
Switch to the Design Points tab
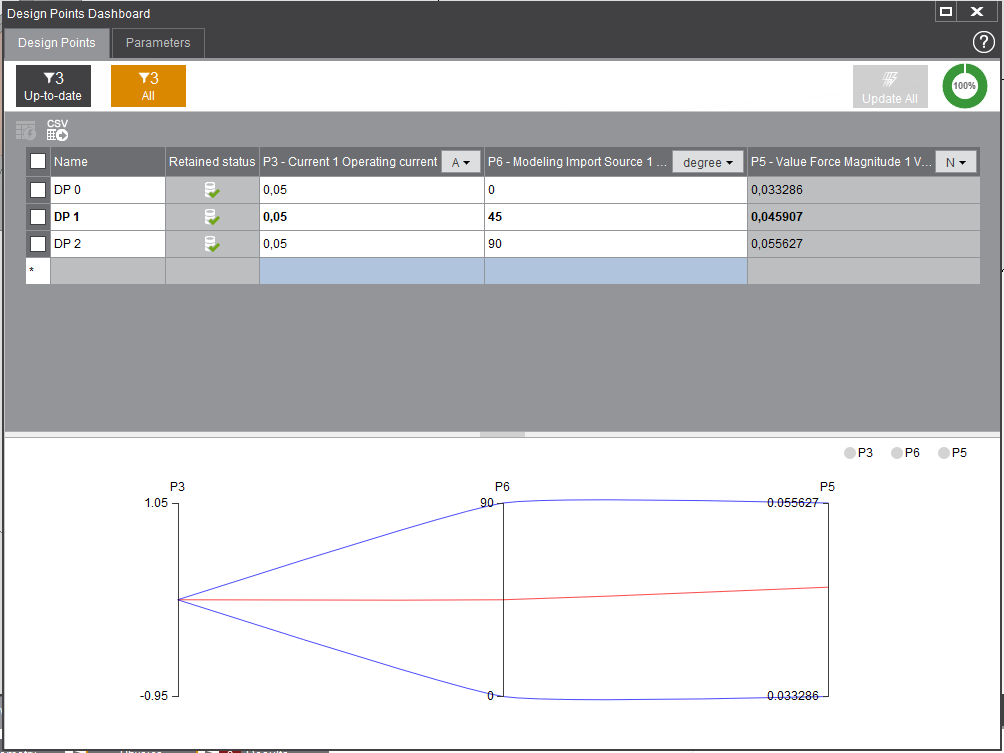[56, 43]
